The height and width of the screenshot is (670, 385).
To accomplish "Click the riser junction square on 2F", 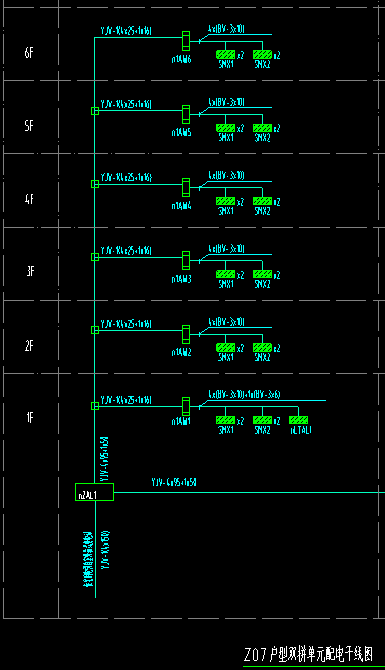I will pos(95,330).
